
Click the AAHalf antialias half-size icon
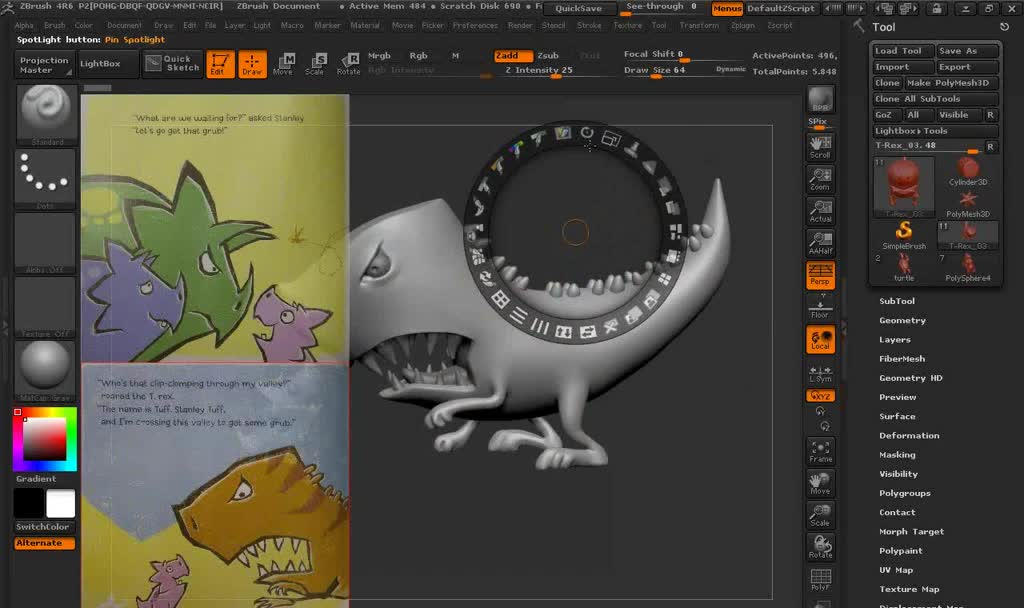820,243
